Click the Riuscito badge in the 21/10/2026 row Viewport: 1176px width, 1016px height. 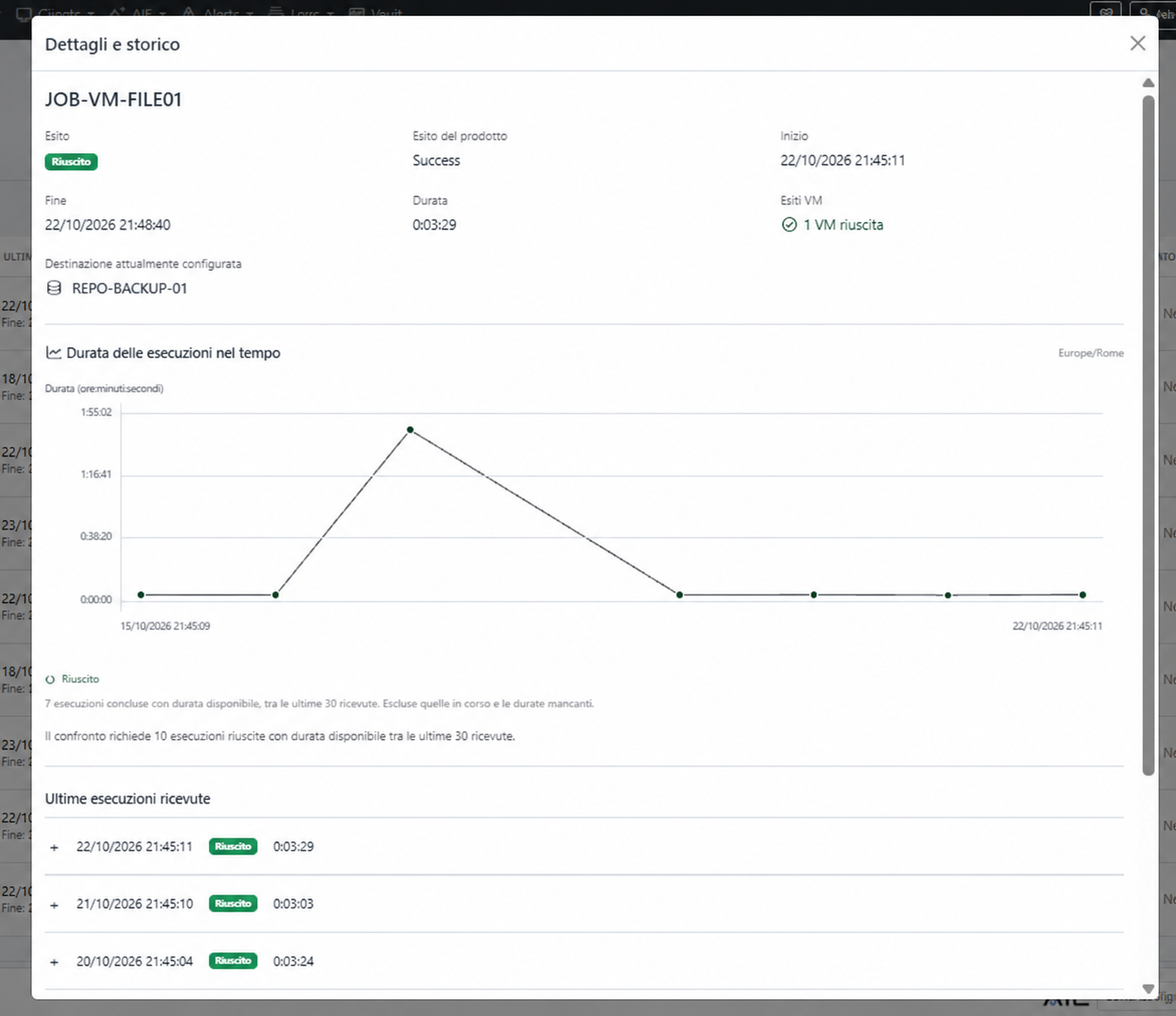(233, 904)
